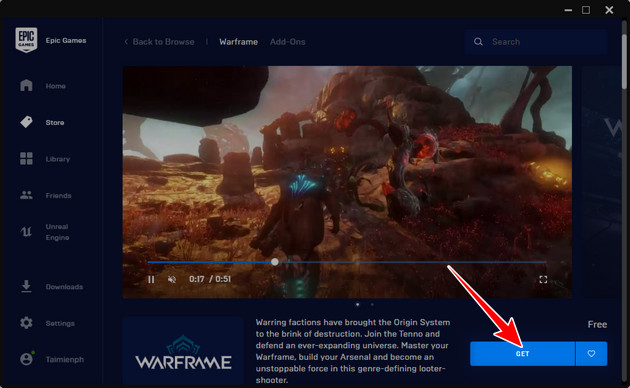The width and height of the screenshot is (630, 388).
Task: Open the Taimienph profile avatar
Action: (27, 359)
